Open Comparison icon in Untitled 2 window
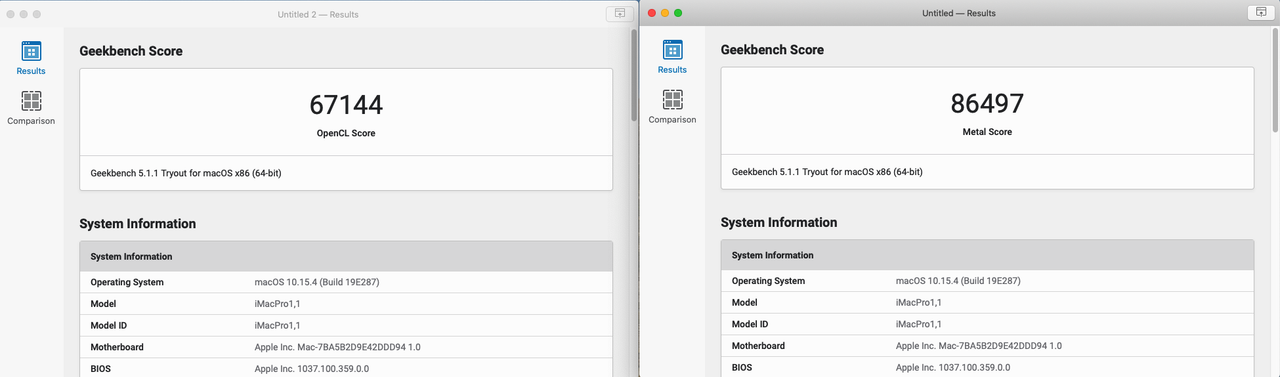Viewport: 1280px width, 377px height. 31,101
